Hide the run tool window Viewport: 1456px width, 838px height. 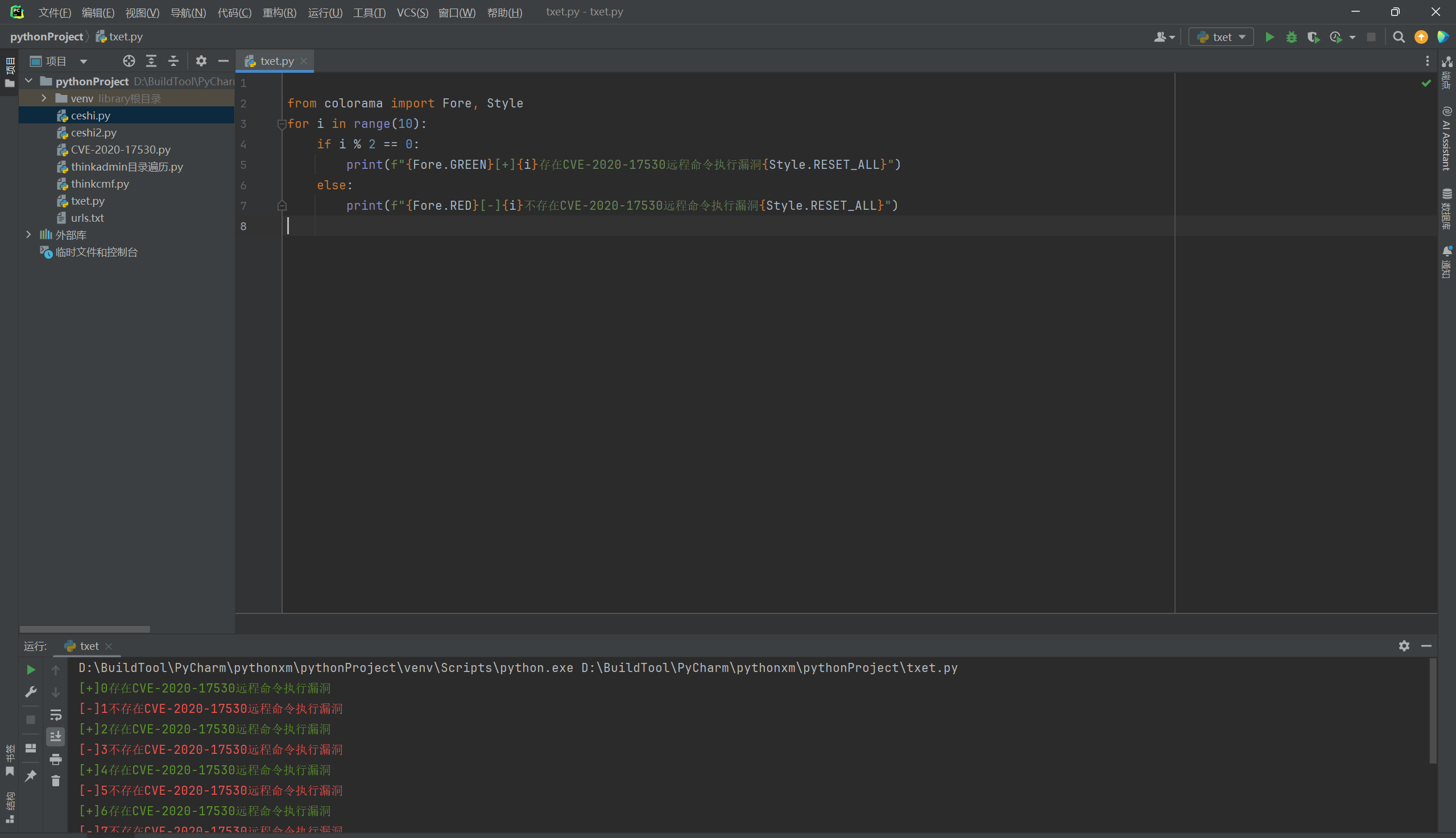coord(1426,646)
